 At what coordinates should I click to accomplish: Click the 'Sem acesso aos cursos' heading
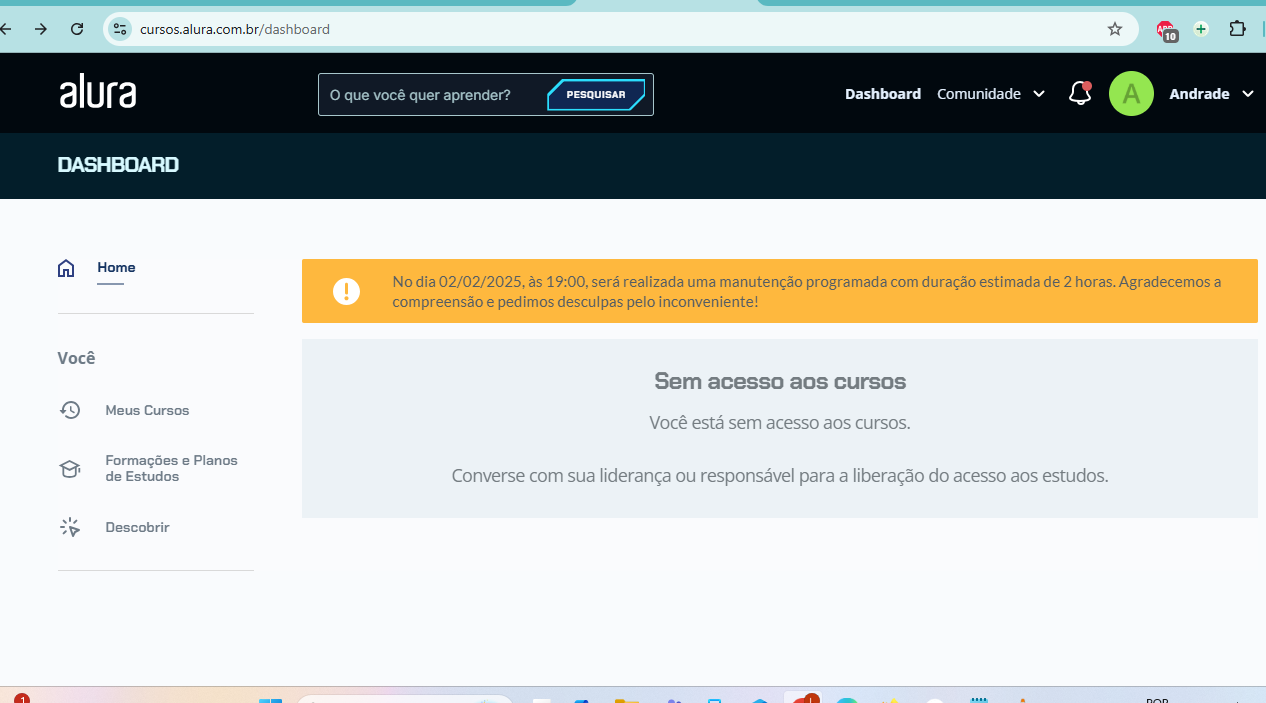coord(780,381)
